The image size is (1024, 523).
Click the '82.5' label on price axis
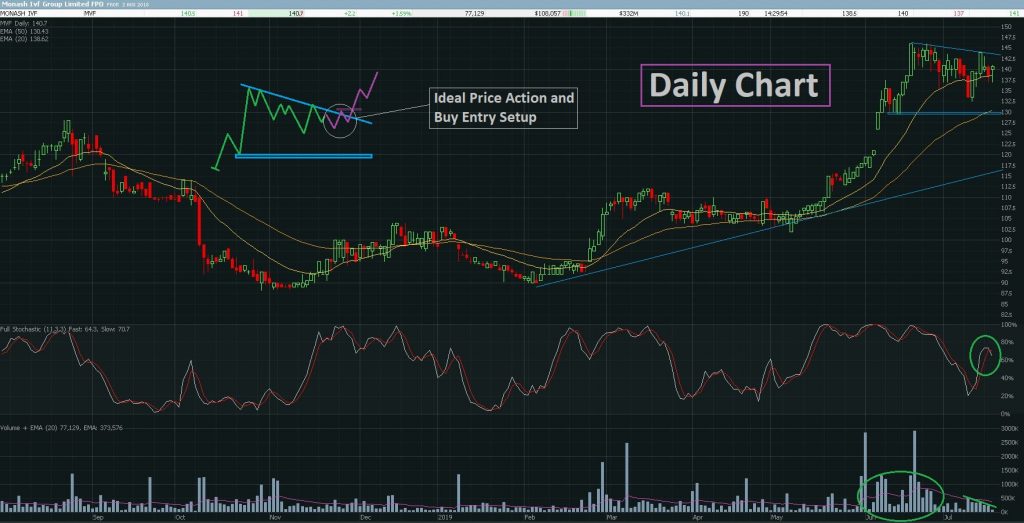[1007, 315]
